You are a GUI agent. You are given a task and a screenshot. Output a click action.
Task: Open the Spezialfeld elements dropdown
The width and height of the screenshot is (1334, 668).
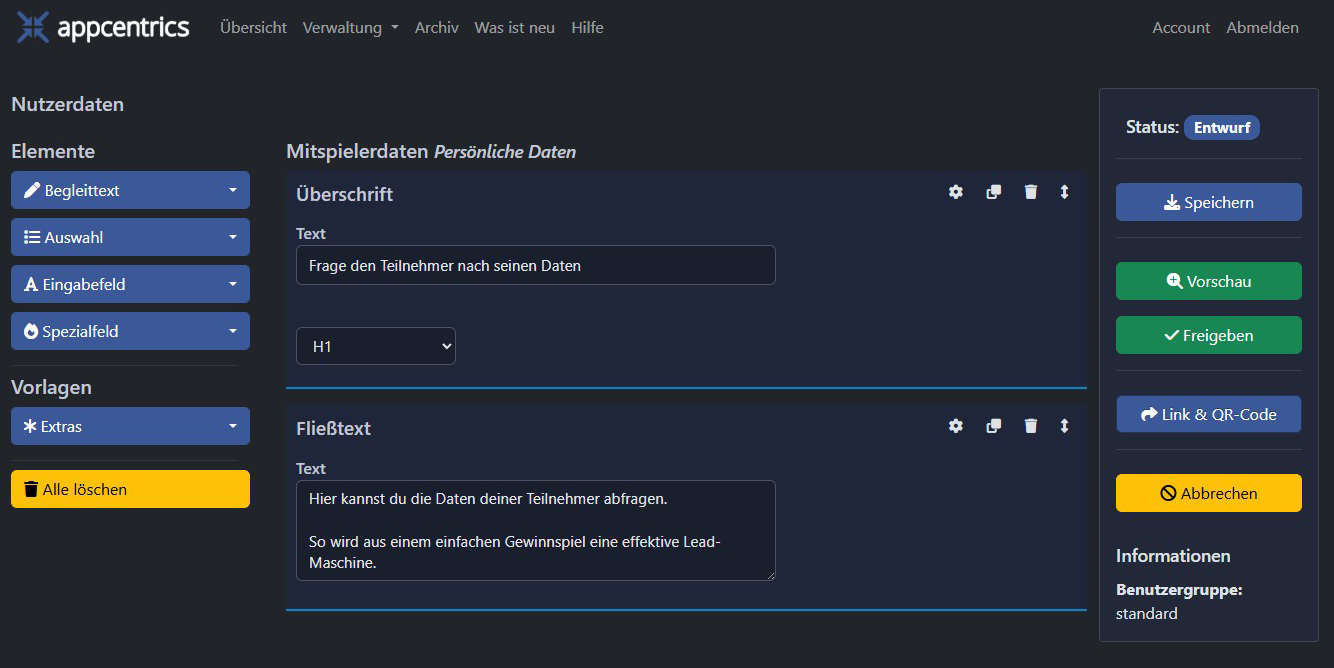click(x=130, y=331)
